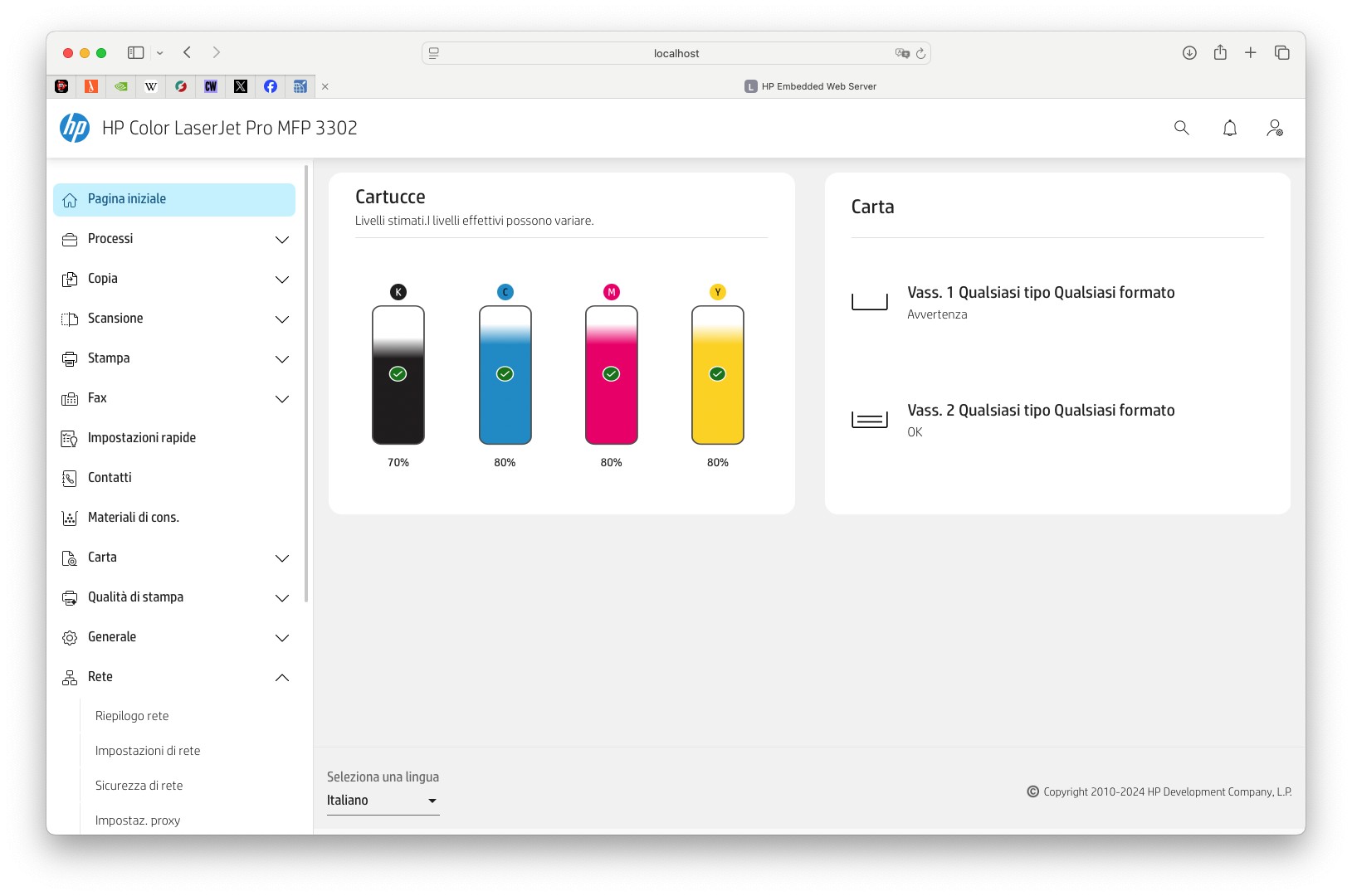1352x896 pixels.
Task: Switch to the X pinned tab
Action: pyautogui.click(x=241, y=86)
